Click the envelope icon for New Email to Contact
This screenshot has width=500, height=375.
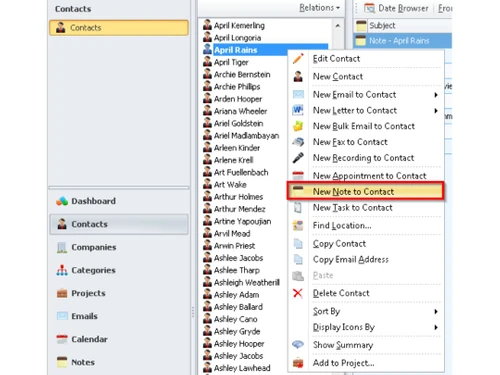pyautogui.click(x=298, y=94)
